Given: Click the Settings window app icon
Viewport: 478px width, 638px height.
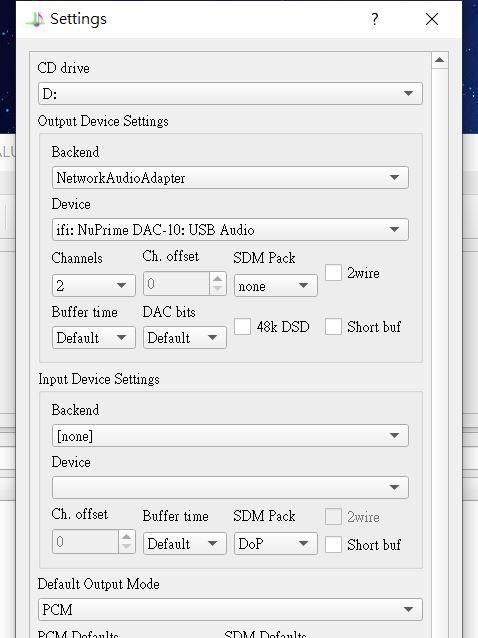Looking at the screenshot, I should pyautogui.click(x=35, y=19).
